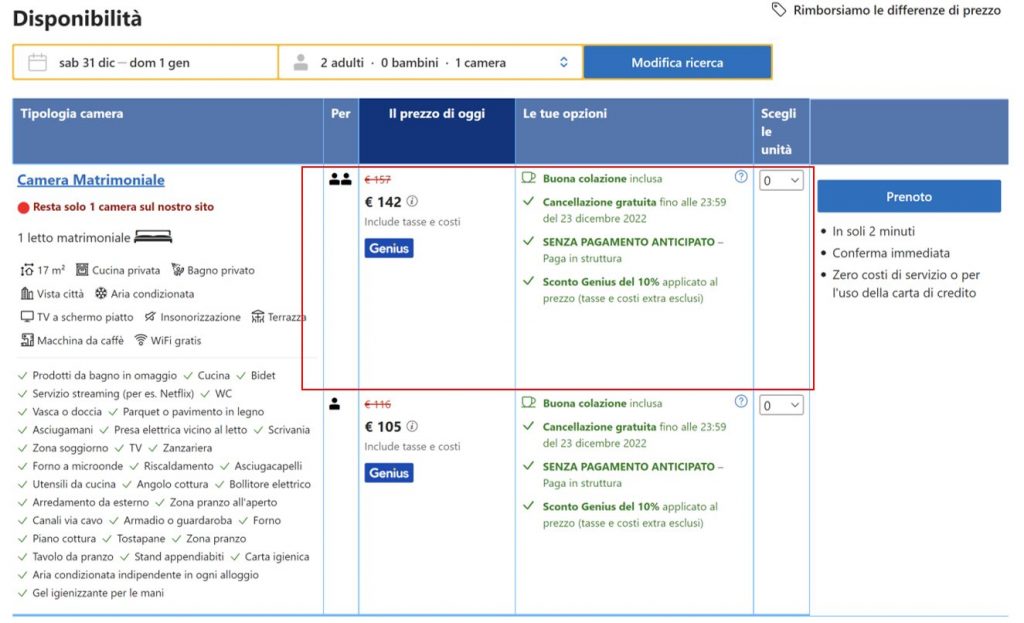Click info icon next to € 142 price

pos(412,202)
